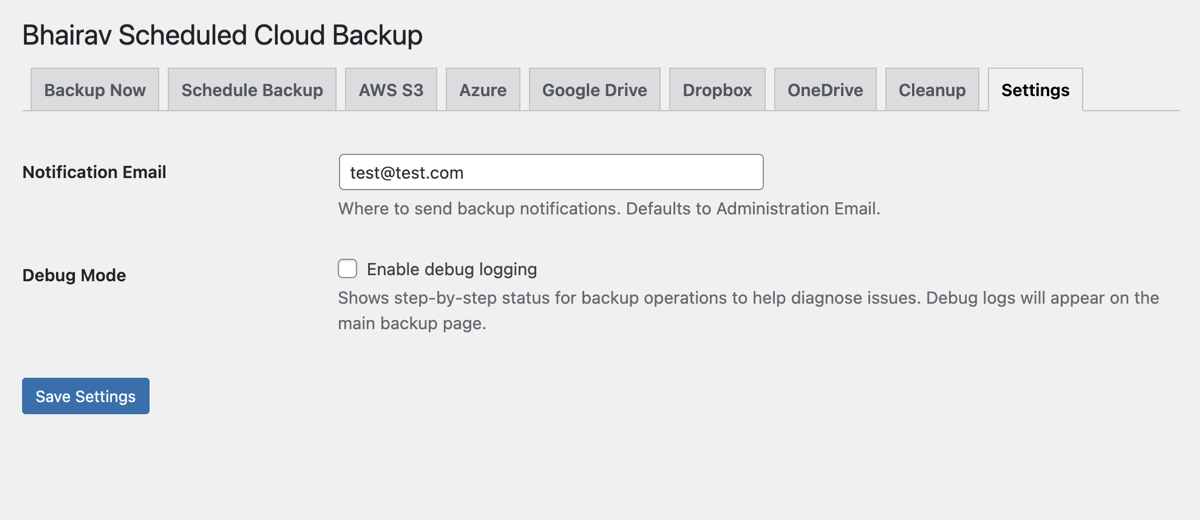Select the Azure tab
This screenshot has height=520, width=1200.
pyautogui.click(x=483, y=90)
